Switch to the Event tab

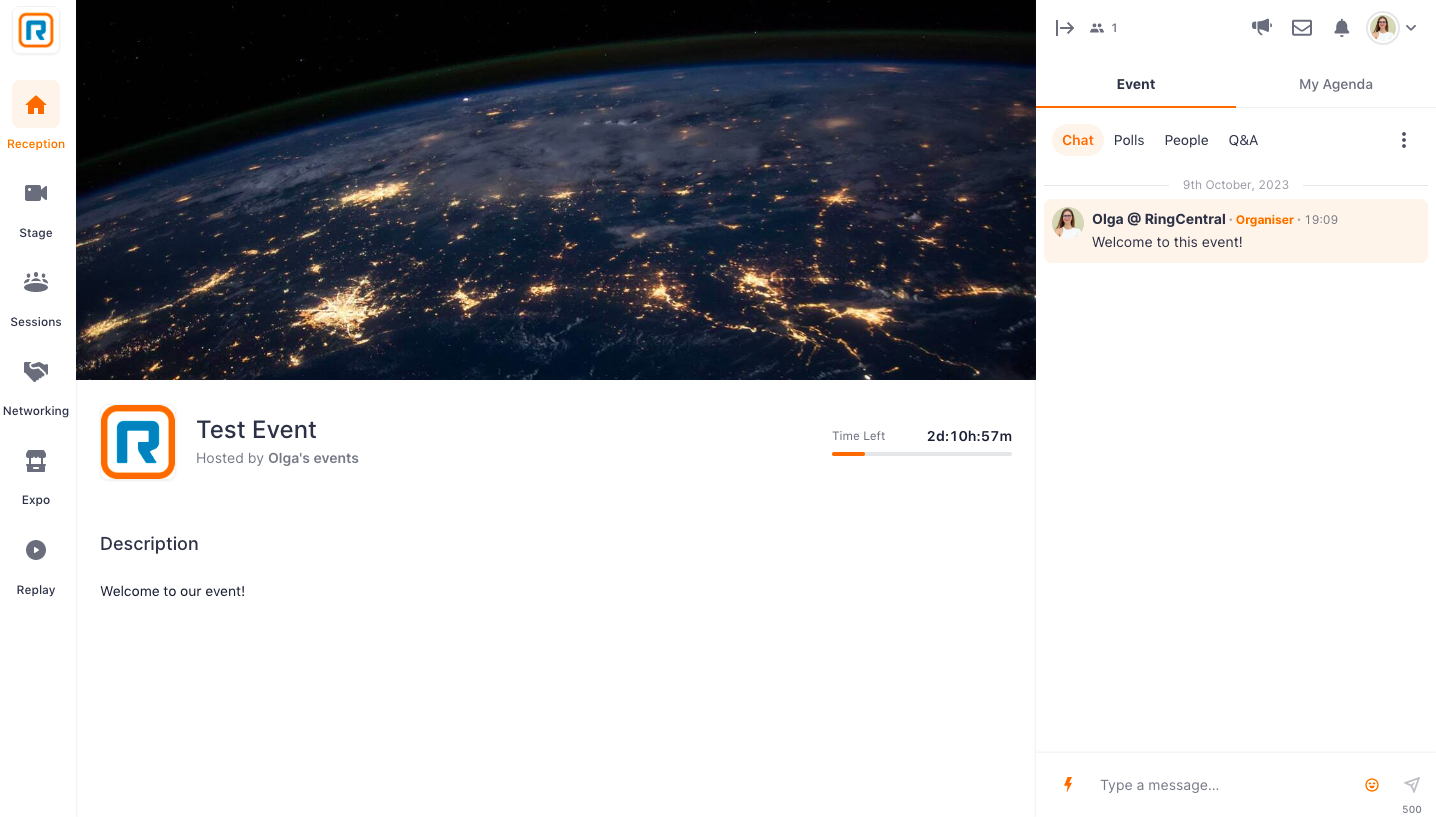pyautogui.click(x=1136, y=84)
